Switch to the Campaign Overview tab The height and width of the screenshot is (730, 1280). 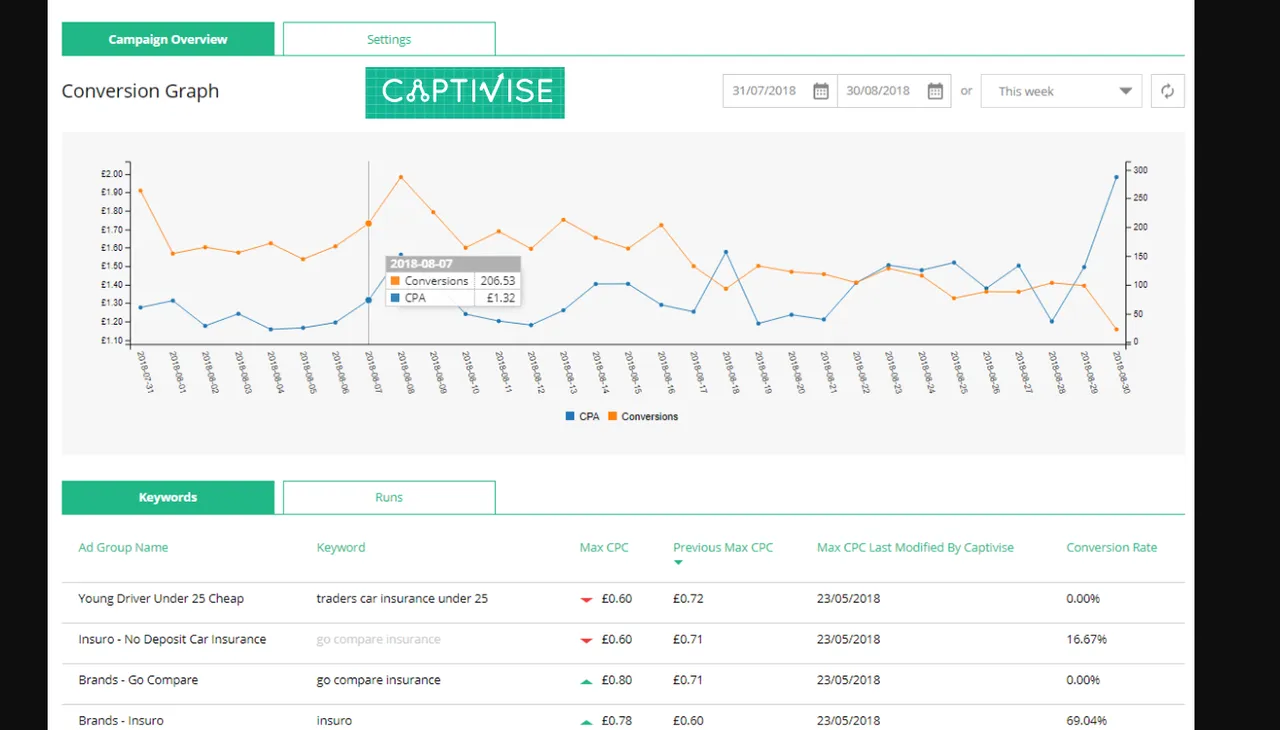[168, 39]
